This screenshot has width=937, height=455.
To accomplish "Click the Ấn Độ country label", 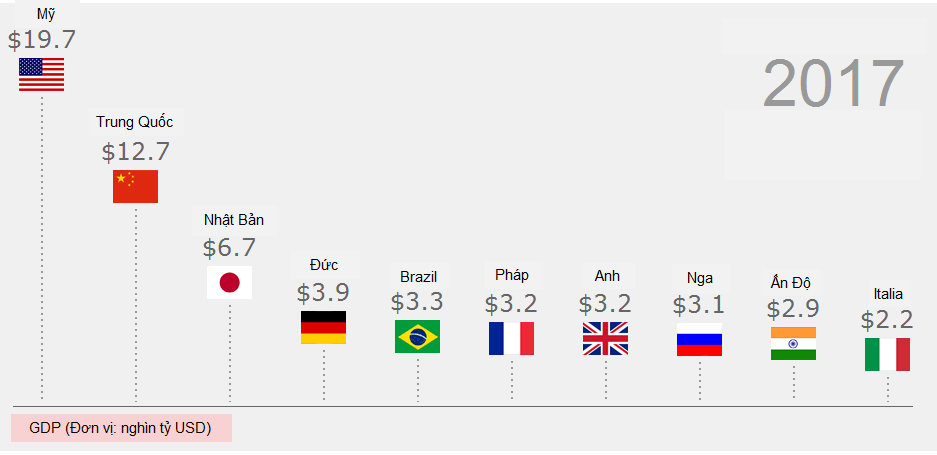I will point(793,280).
